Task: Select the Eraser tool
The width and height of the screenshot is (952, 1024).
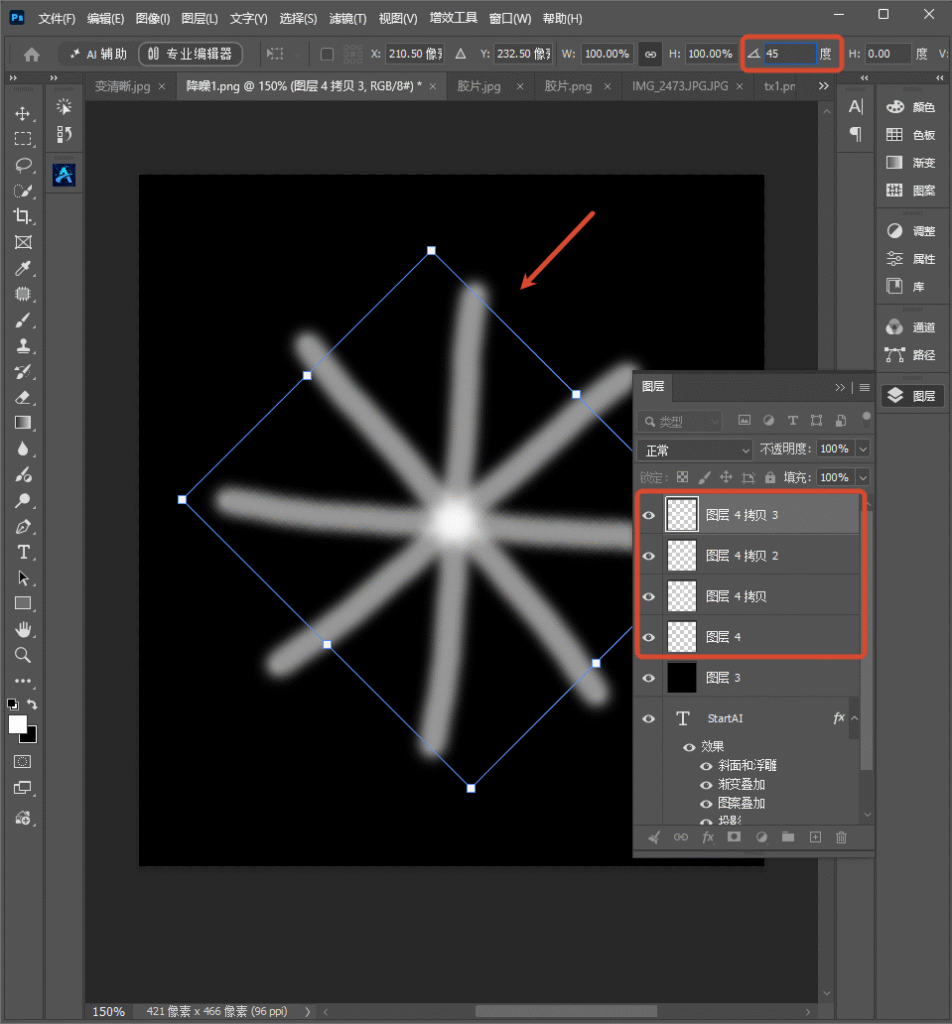Action: tap(23, 397)
